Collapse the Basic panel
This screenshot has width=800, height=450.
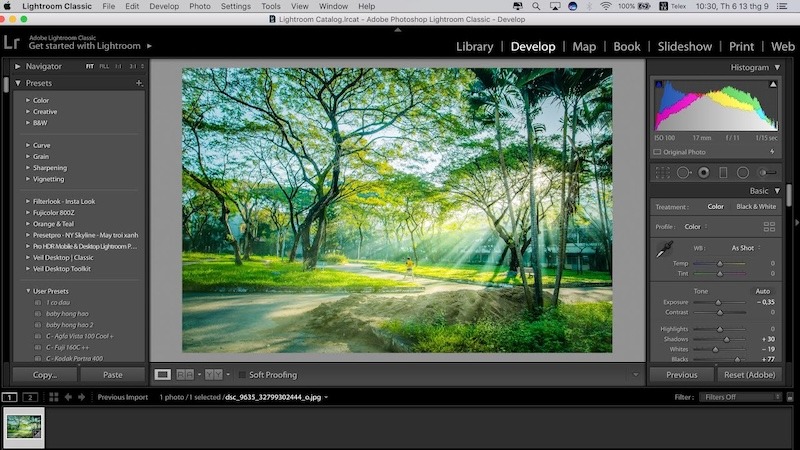point(777,191)
